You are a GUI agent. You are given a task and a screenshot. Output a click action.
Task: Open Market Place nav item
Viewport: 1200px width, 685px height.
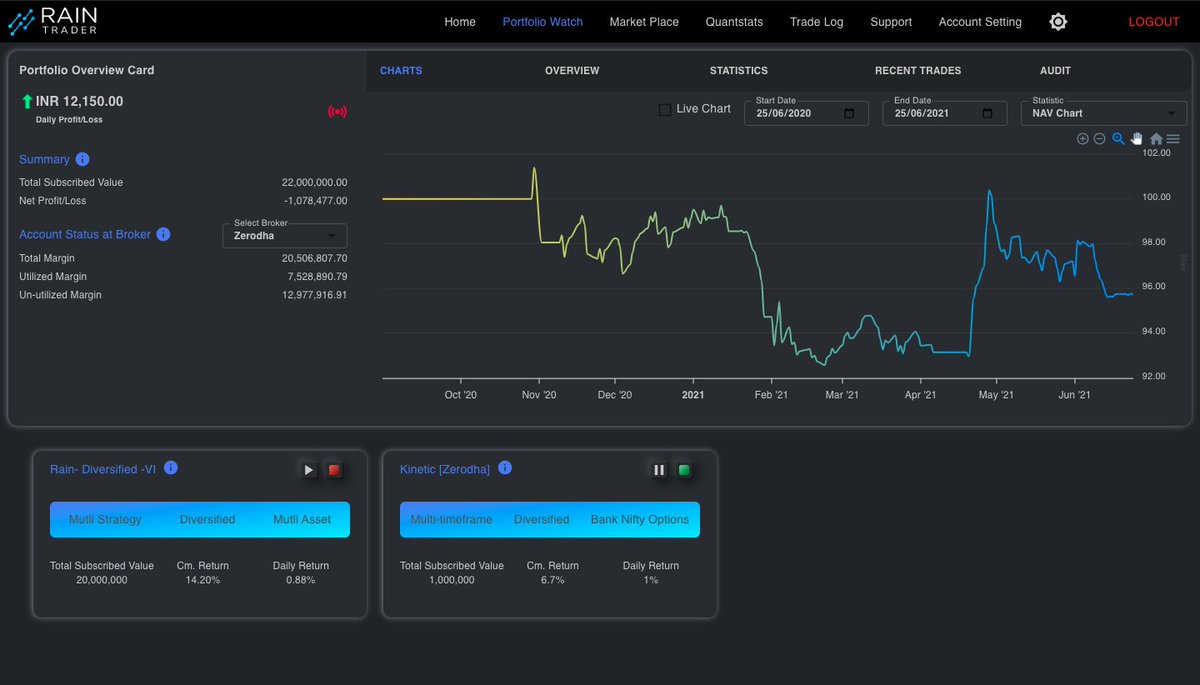(644, 22)
